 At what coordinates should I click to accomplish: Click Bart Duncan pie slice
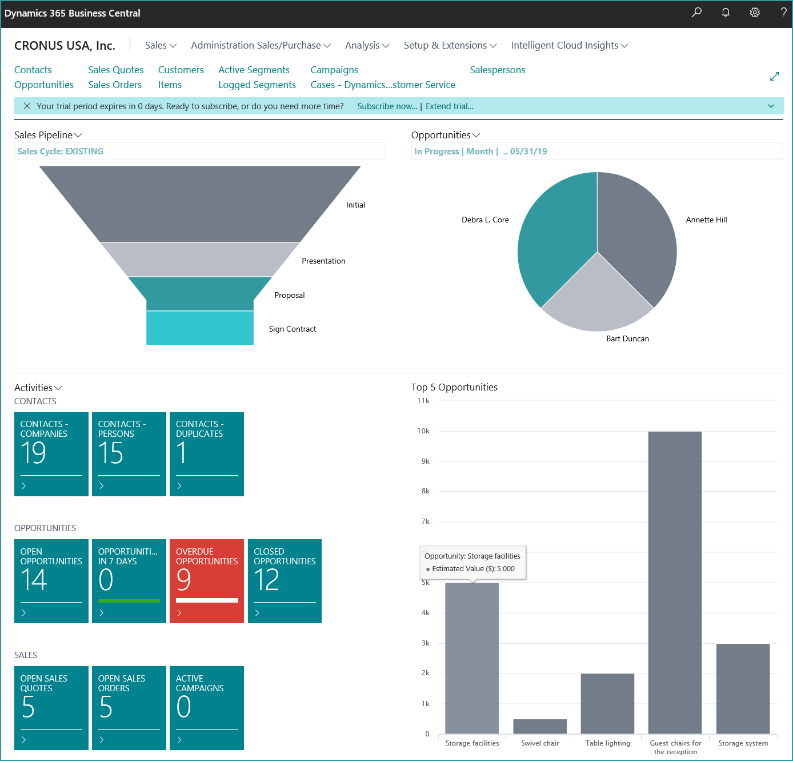pyautogui.click(x=597, y=303)
